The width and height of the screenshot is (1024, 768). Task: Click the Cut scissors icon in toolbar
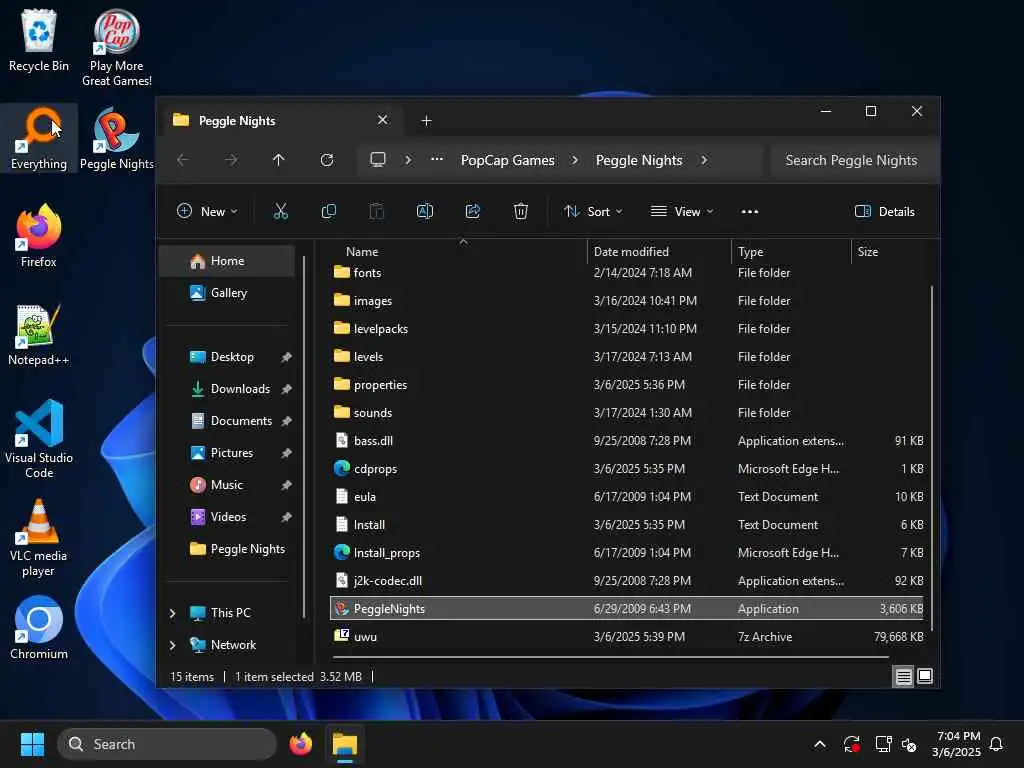coord(280,211)
